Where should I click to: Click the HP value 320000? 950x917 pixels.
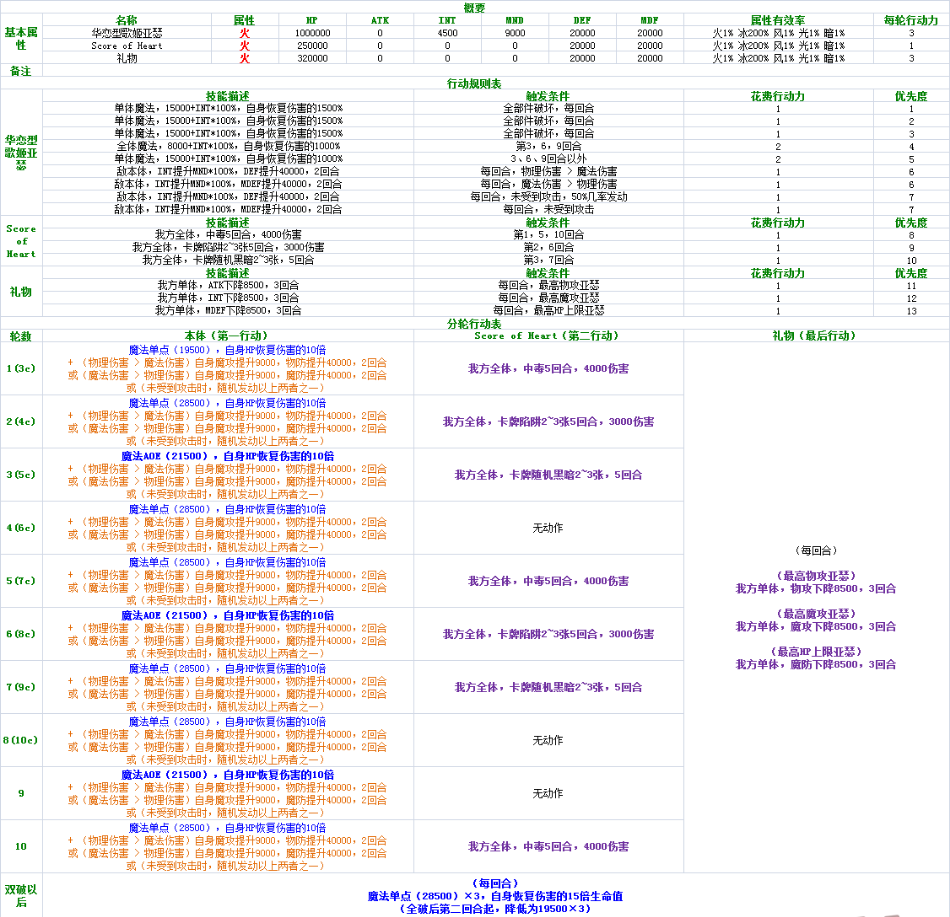pyautogui.click(x=312, y=58)
